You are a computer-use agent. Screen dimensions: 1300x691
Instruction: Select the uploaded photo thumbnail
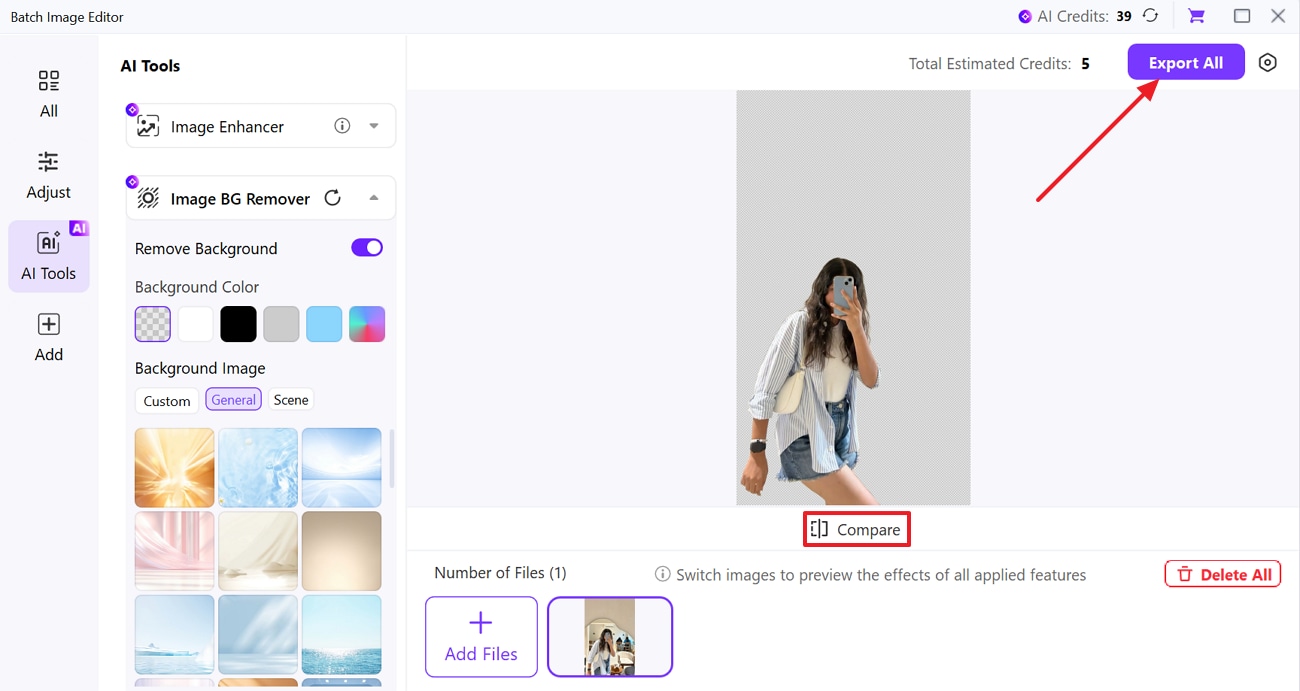(x=610, y=637)
